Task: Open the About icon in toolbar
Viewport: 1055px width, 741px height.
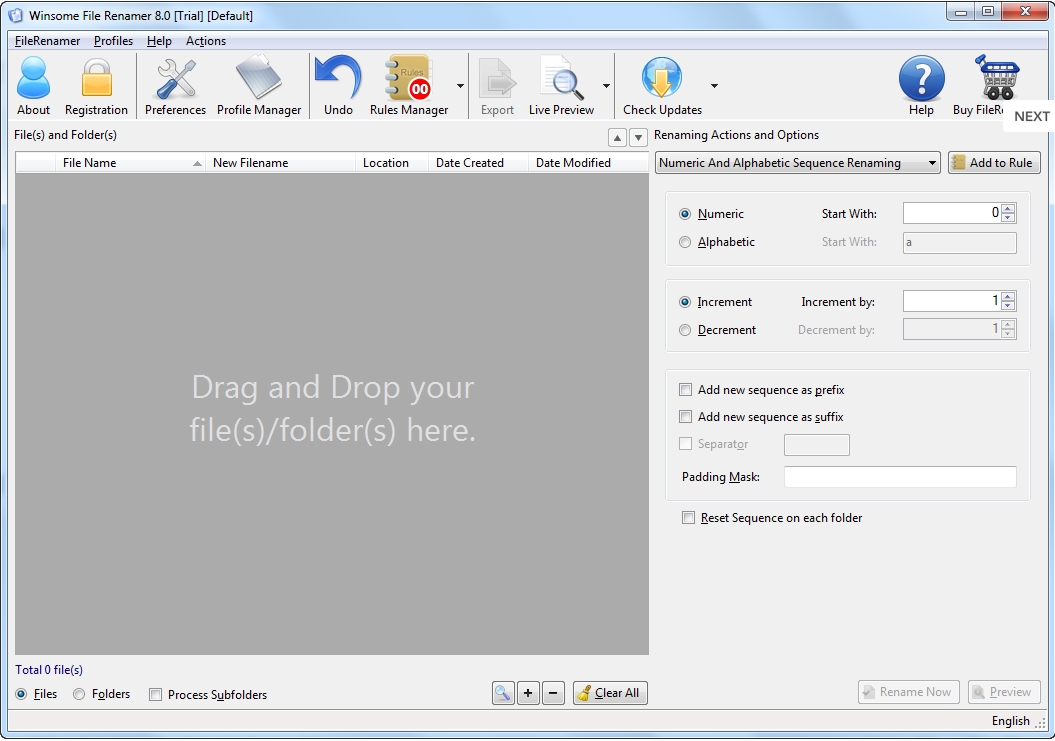Action: (33, 86)
